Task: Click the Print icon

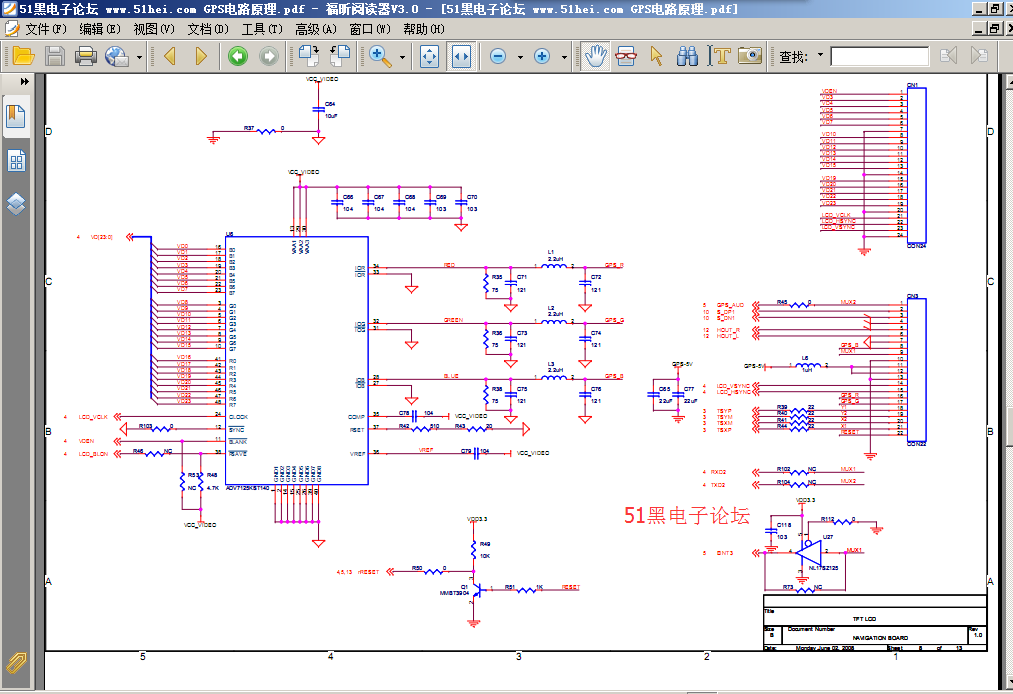Action: [x=85, y=56]
